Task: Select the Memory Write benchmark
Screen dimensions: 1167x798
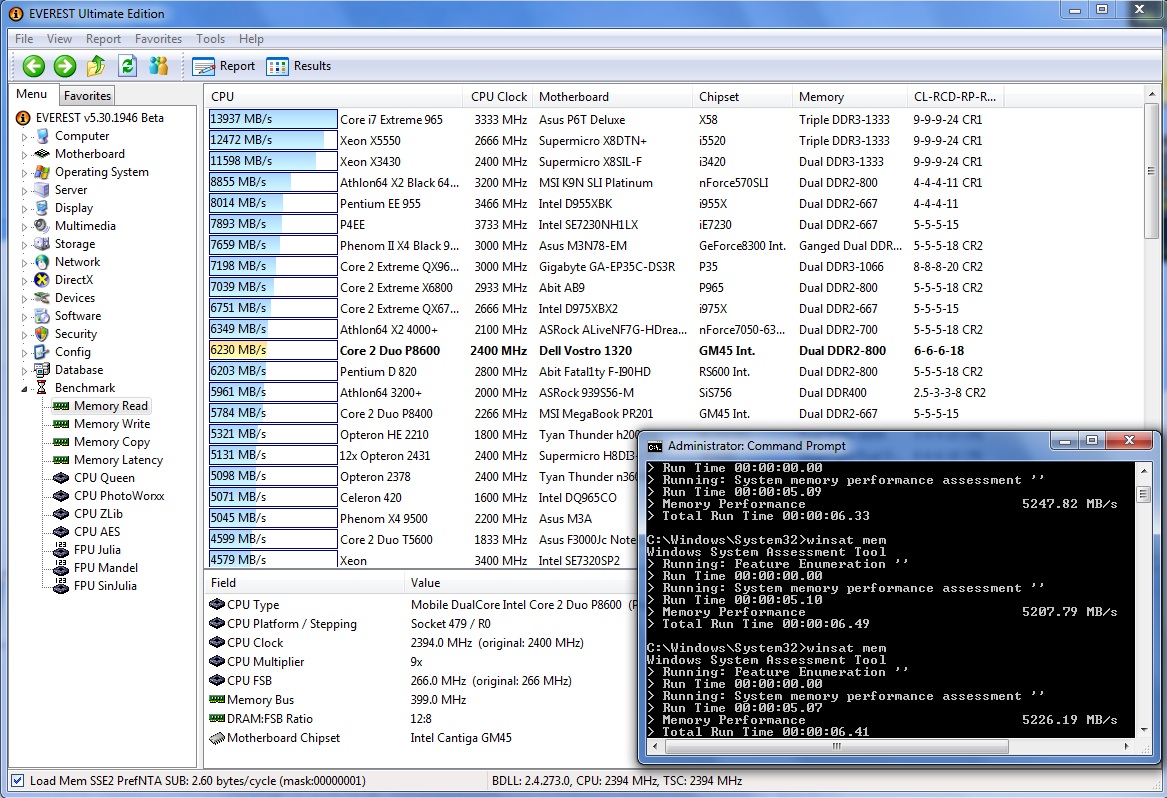Action: [112, 424]
